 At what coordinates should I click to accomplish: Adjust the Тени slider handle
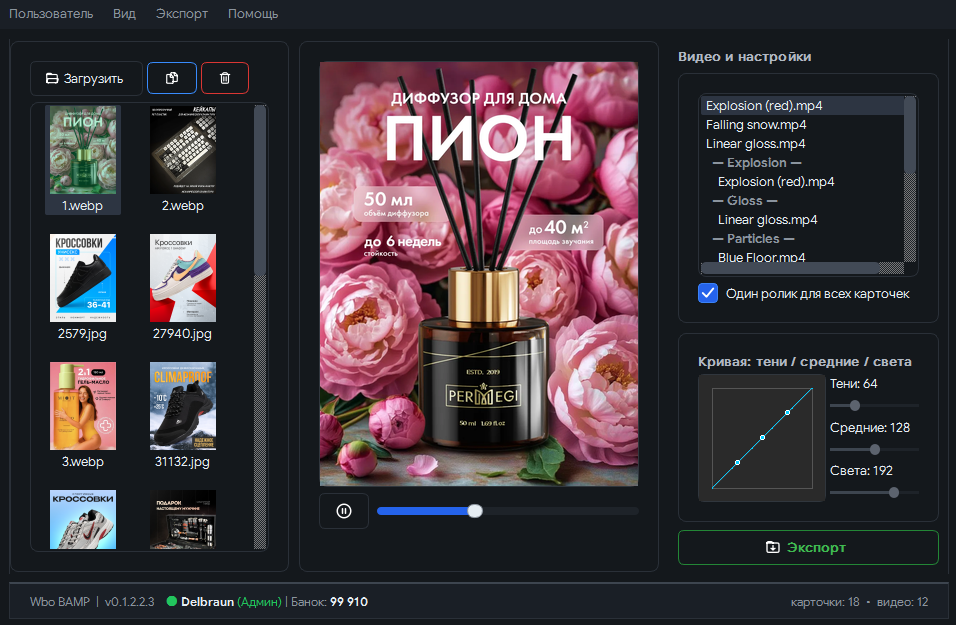pos(853,406)
